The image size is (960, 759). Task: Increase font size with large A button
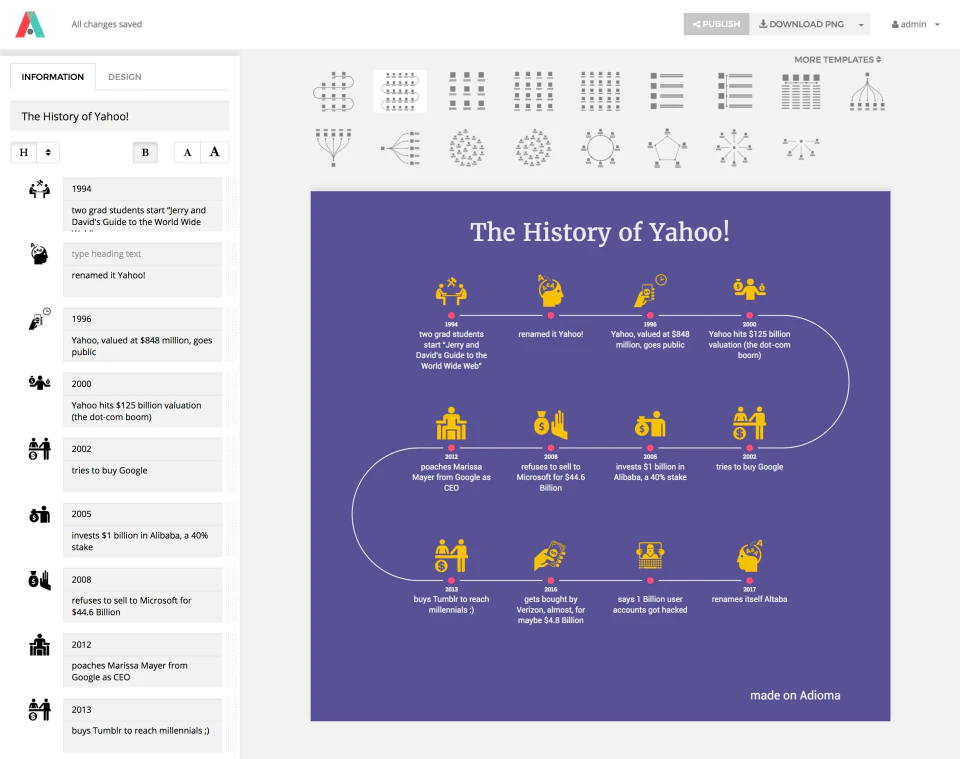[x=214, y=152]
